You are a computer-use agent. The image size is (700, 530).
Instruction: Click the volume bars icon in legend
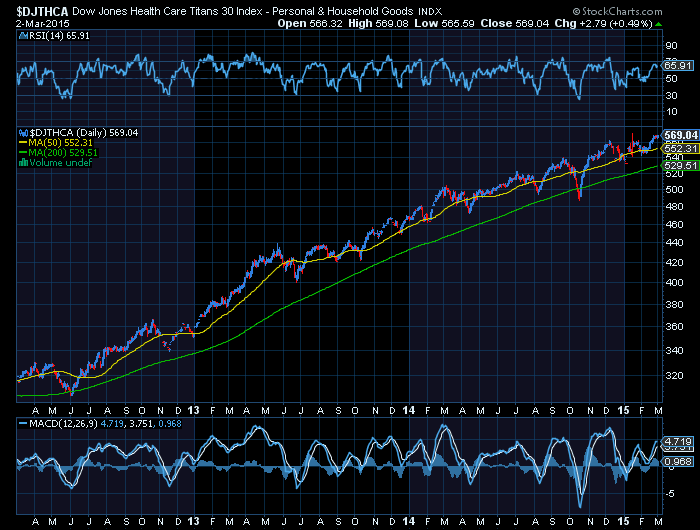(x=23, y=163)
